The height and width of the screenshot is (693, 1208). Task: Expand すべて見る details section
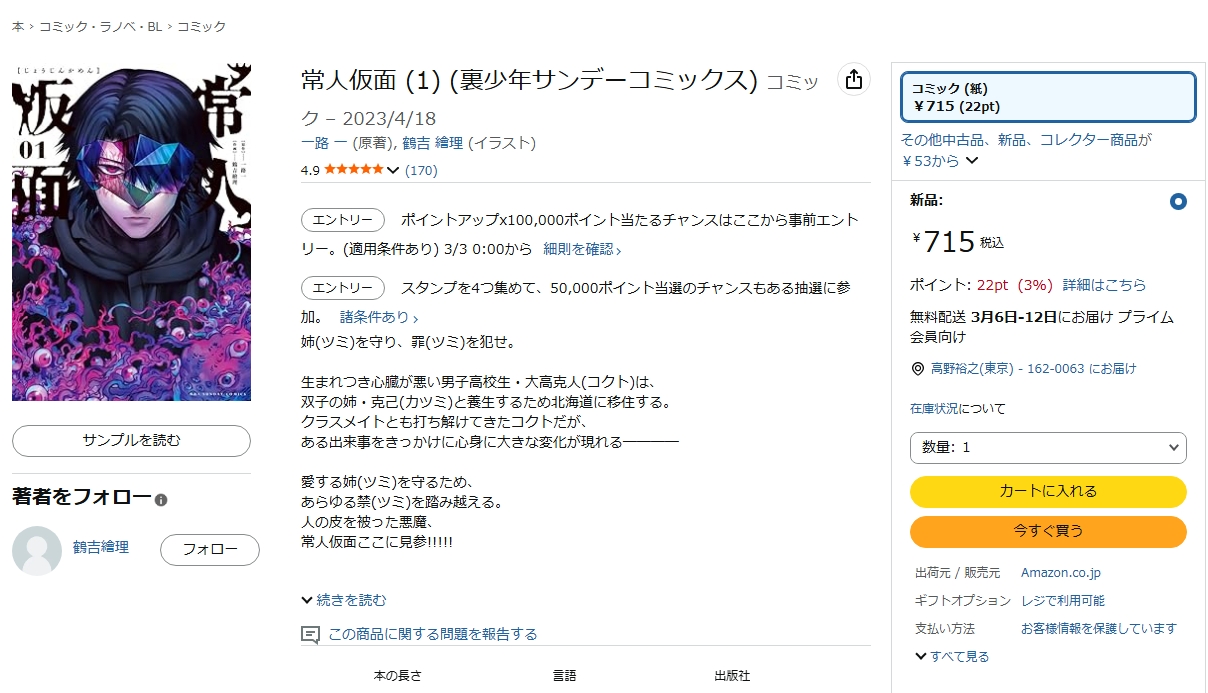pyautogui.click(x=951, y=656)
